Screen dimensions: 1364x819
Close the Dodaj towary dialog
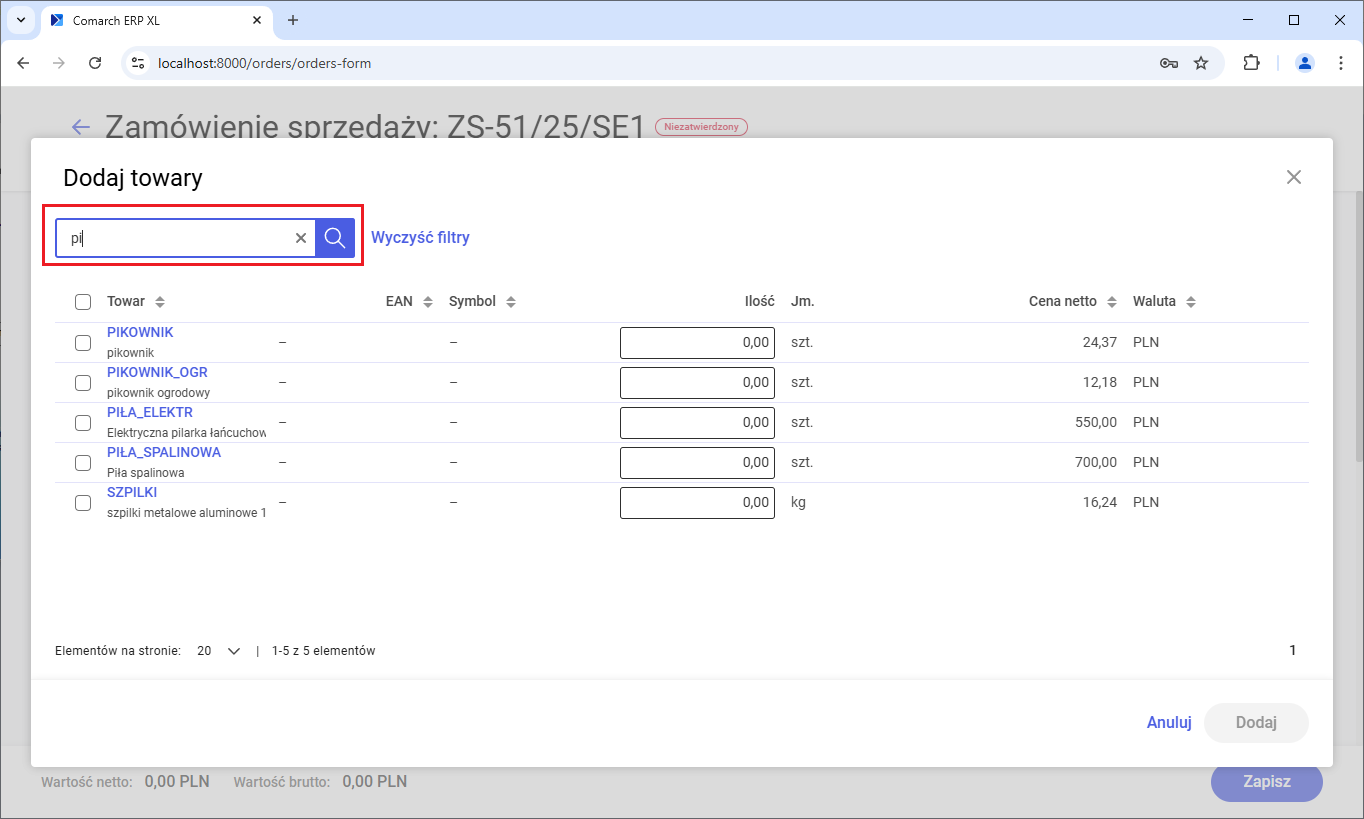click(1293, 177)
